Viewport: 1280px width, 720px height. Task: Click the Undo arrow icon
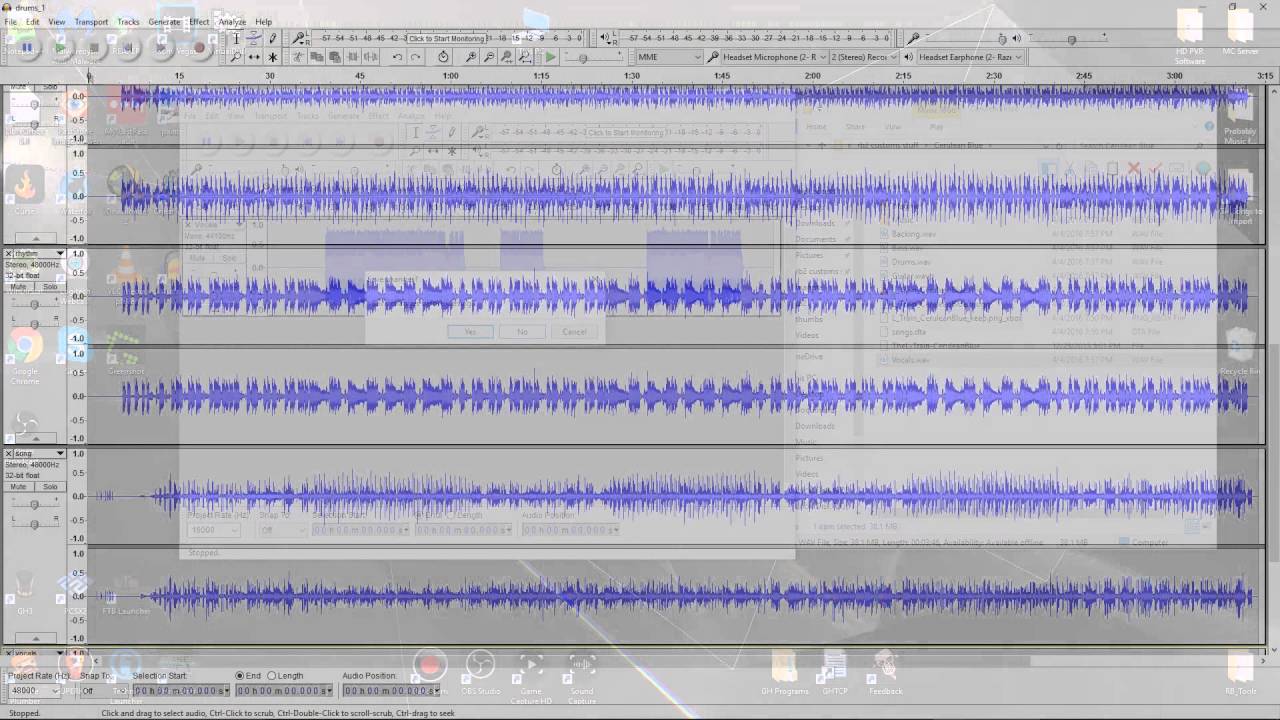(x=397, y=57)
